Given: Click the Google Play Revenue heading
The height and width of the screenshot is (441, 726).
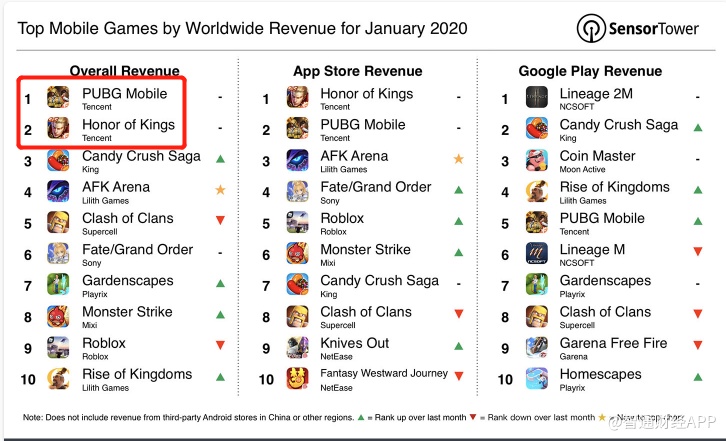Looking at the screenshot, I should (592, 70).
